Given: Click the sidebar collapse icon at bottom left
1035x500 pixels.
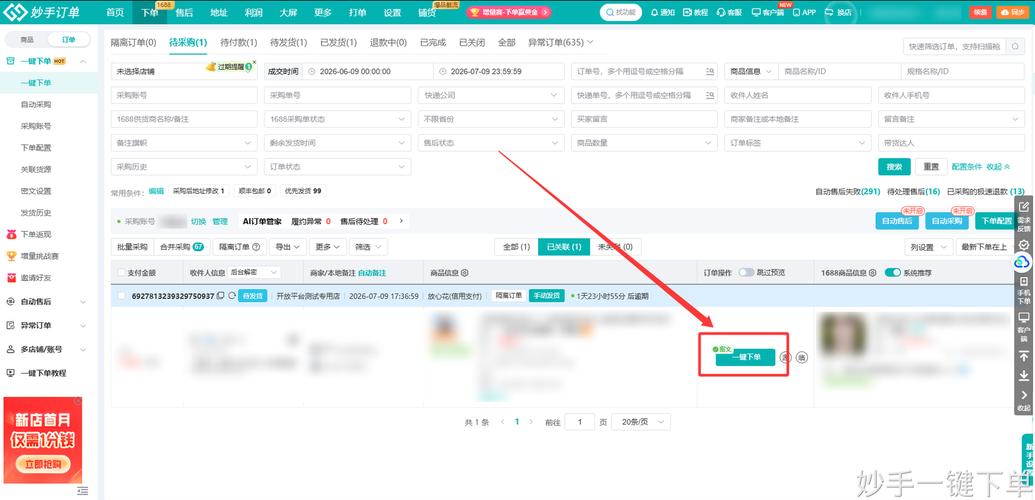Looking at the screenshot, I should [83, 491].
